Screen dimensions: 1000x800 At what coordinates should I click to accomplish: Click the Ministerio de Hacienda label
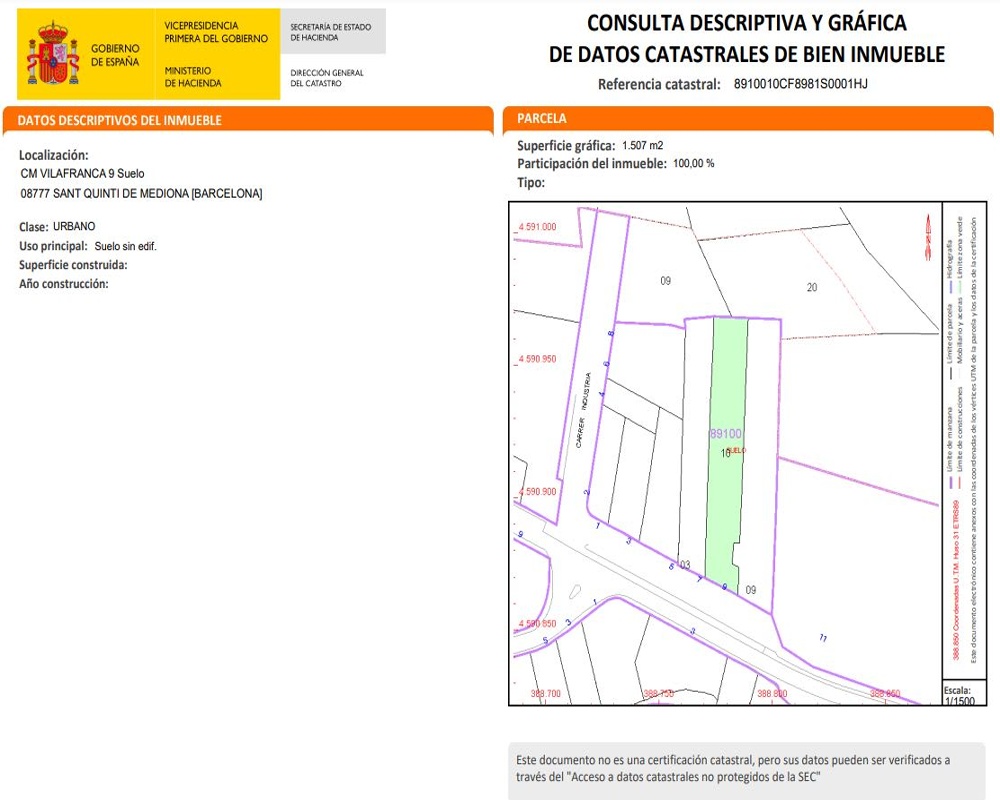point(193,77)
